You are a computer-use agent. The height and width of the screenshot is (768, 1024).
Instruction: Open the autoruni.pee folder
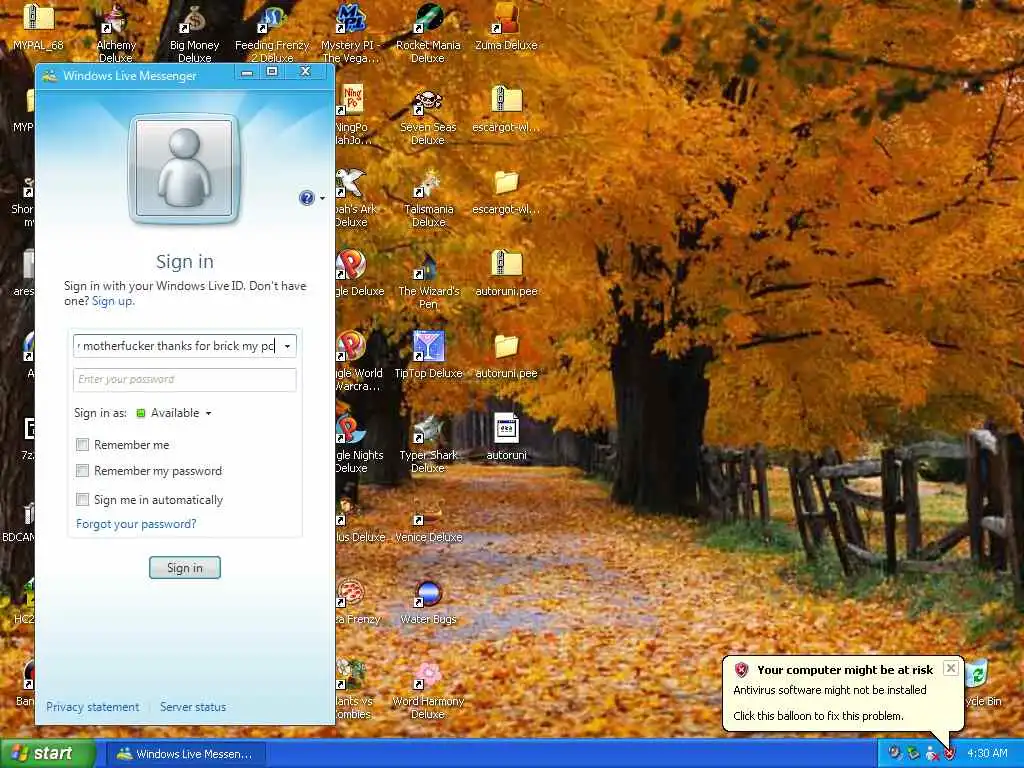[x=506, y=347]
